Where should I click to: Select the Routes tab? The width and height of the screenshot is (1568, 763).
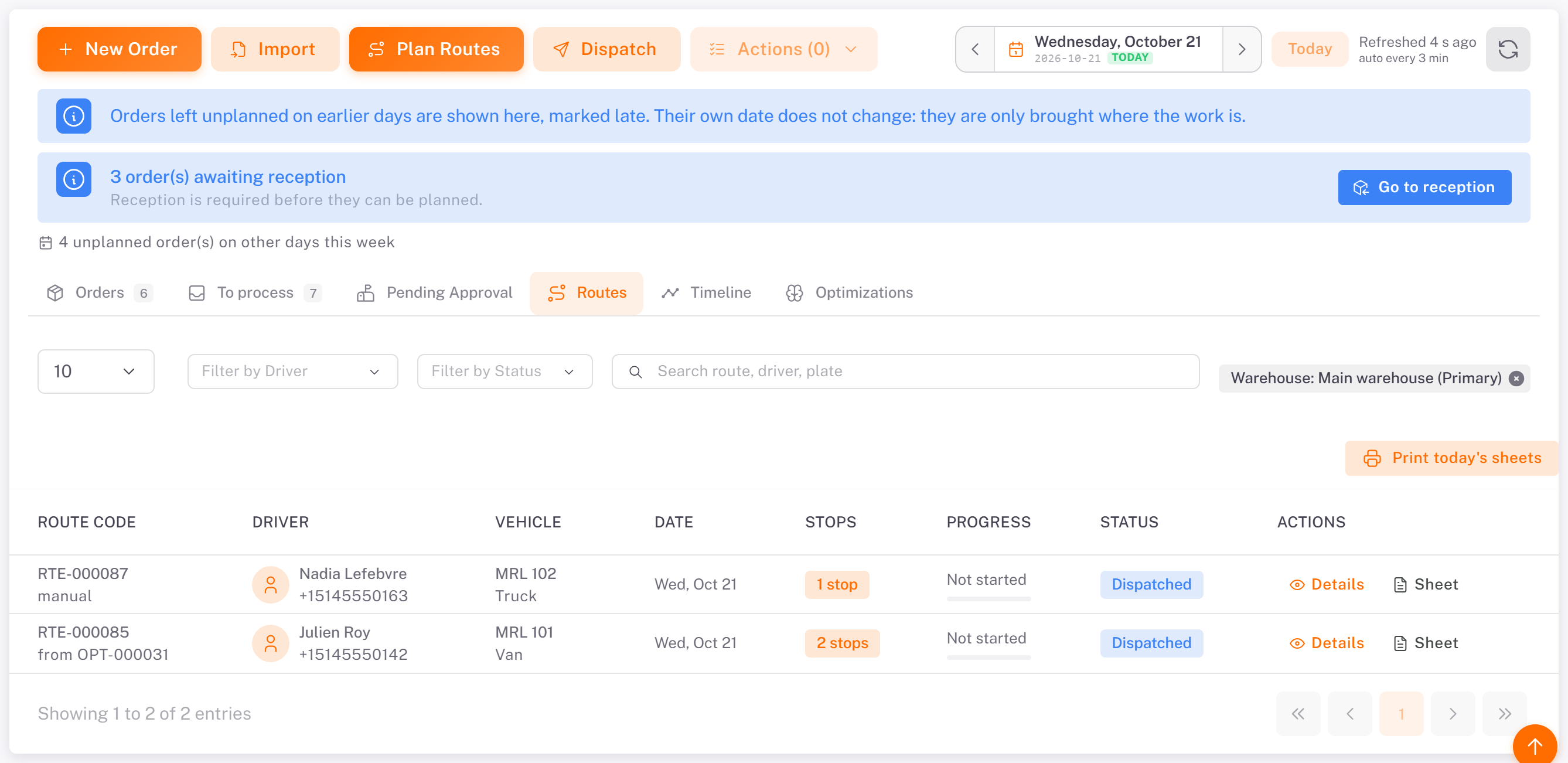pyautogui.click(x=586, y=293)
